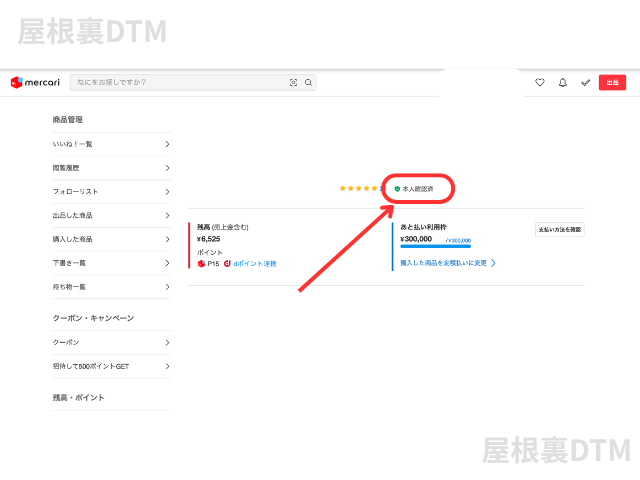
Task: Expand 購入した商品 chevron
Action: [167, 239]
